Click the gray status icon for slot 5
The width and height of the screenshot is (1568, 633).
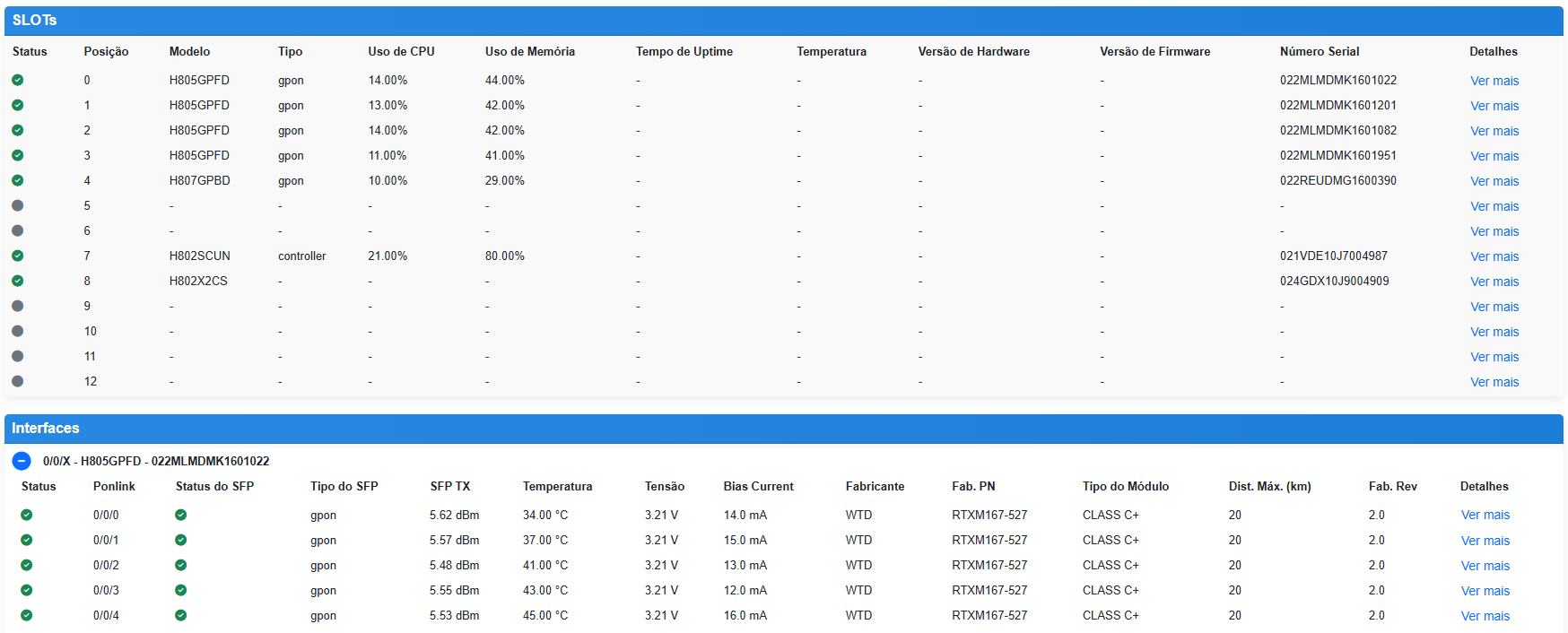click(18, 205)
